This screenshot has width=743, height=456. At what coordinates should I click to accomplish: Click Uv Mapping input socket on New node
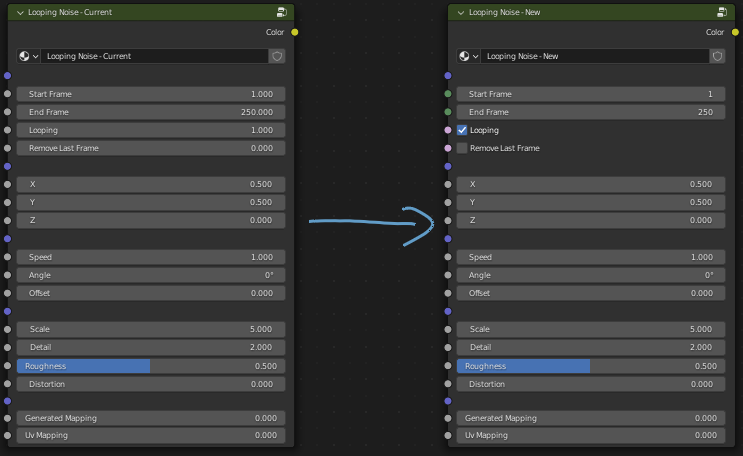pos(448,435)
